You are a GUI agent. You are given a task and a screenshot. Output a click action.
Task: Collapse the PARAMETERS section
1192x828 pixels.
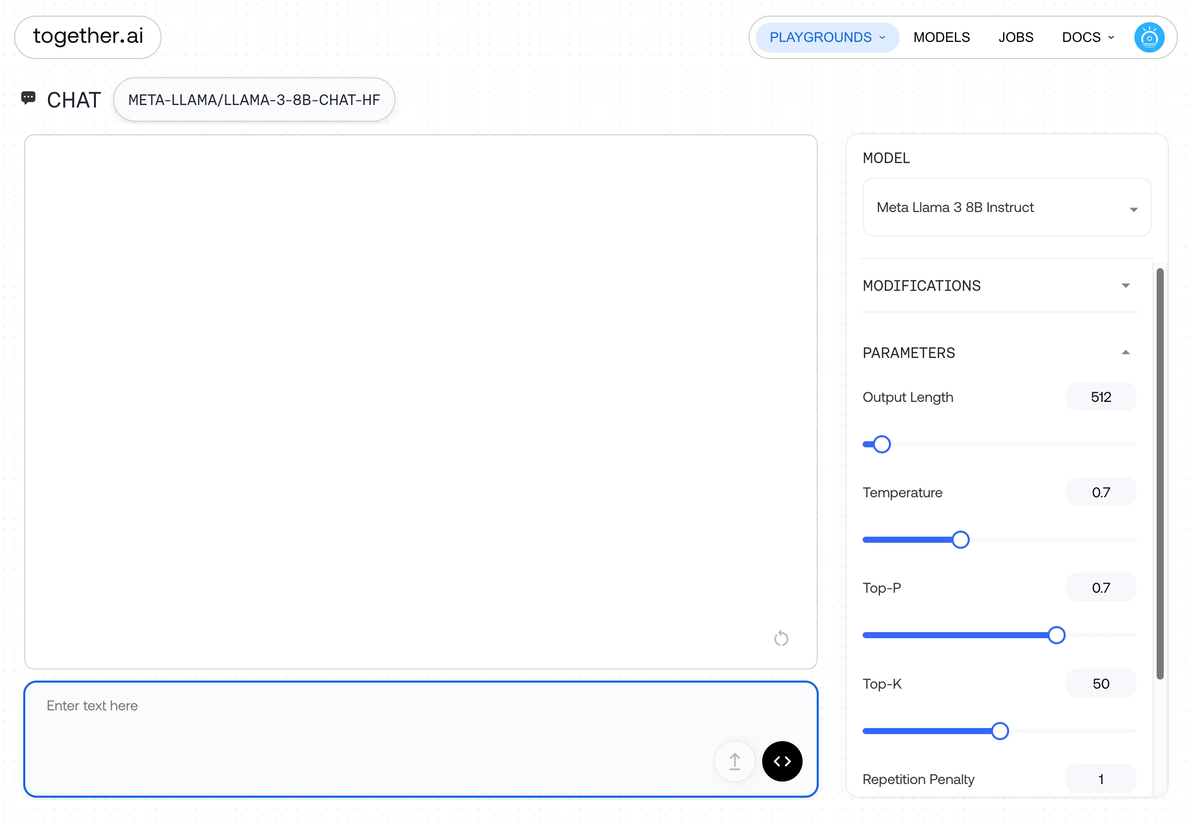coord(999,353)
